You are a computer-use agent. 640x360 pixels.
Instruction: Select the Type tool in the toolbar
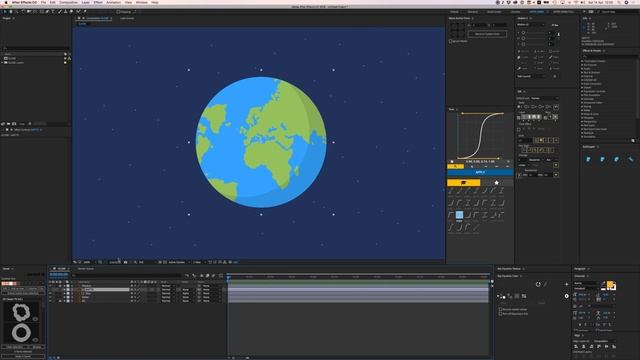click(x=53, y=12)
